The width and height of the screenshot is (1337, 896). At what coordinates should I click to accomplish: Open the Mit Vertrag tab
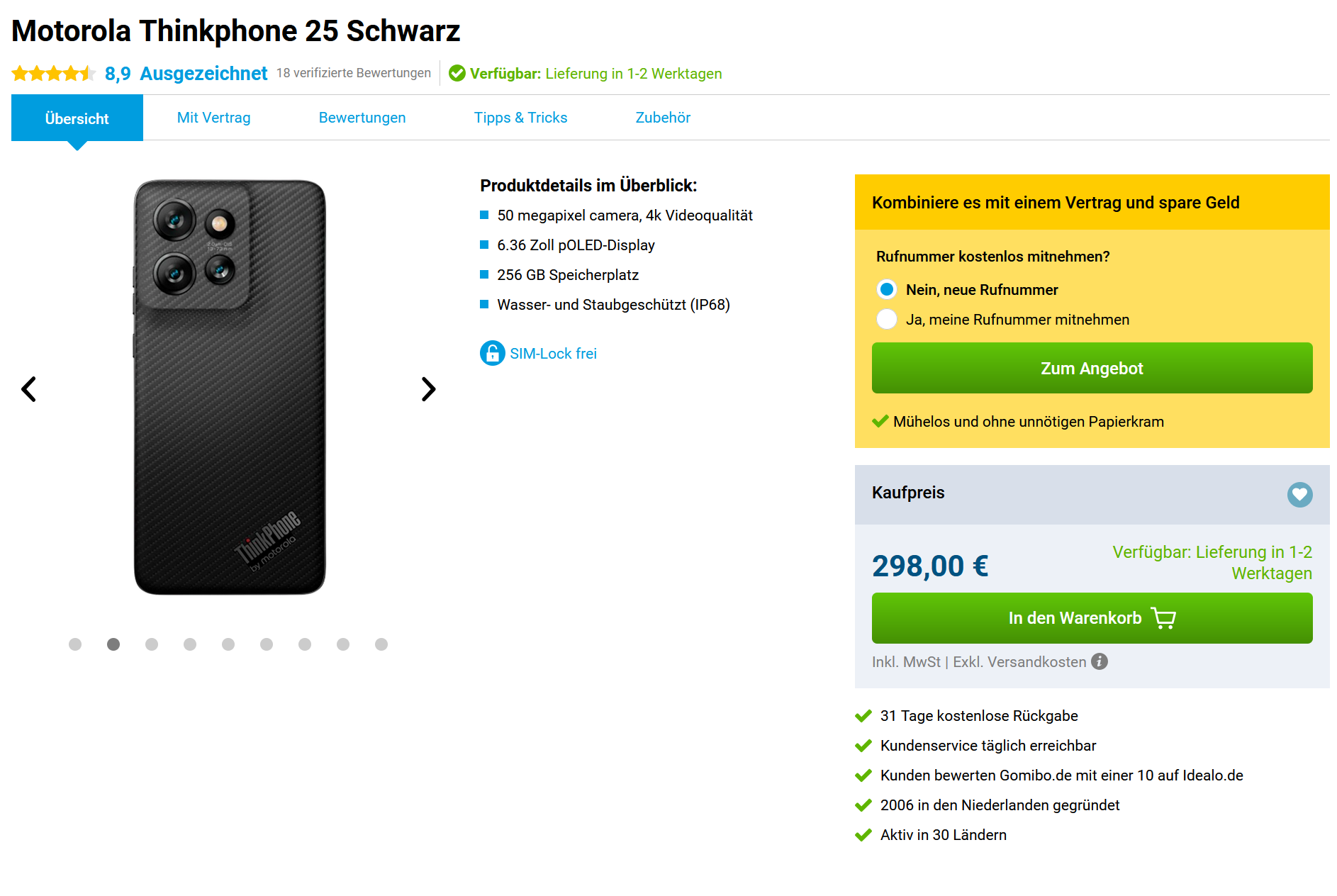coord(213,118)
